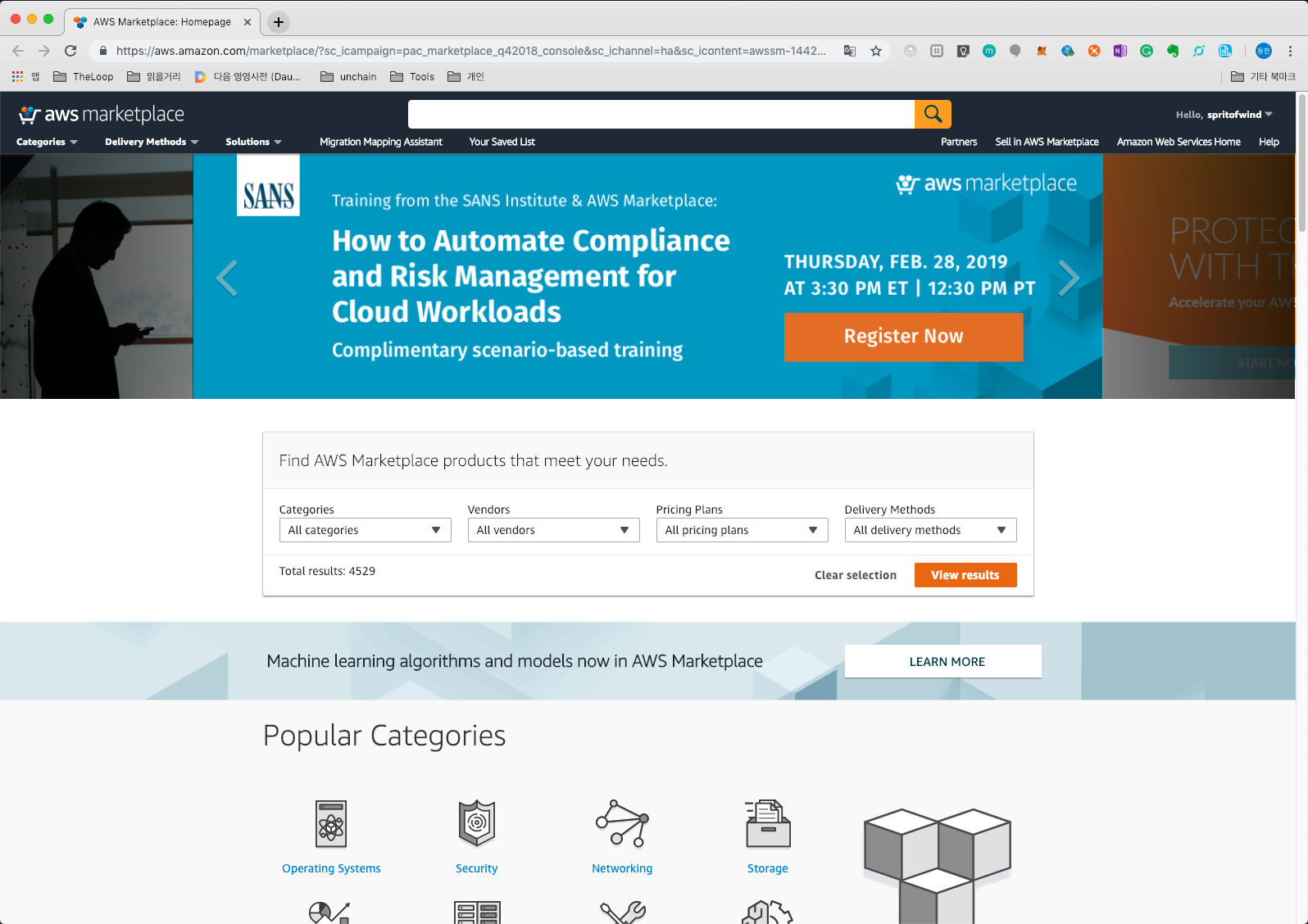The width and height of the screenshot is (1308, 924).
Task: Click the orange search magnifier button
Action: tap(933, 114)
